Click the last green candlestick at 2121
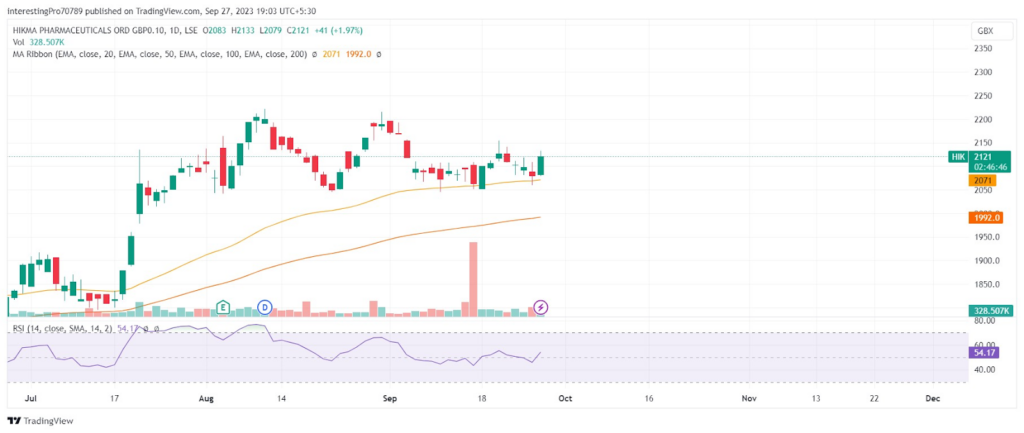Screen dimensions: 1024x433 [x=541, y=163]
